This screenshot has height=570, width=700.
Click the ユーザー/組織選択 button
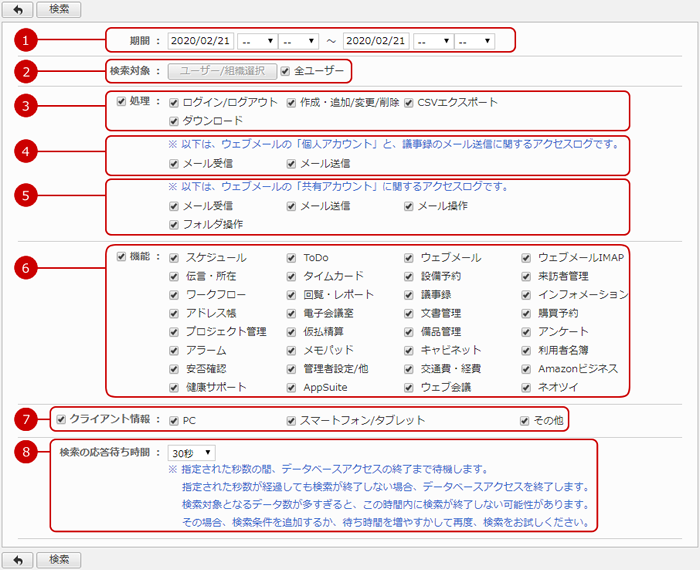[221, 71]
